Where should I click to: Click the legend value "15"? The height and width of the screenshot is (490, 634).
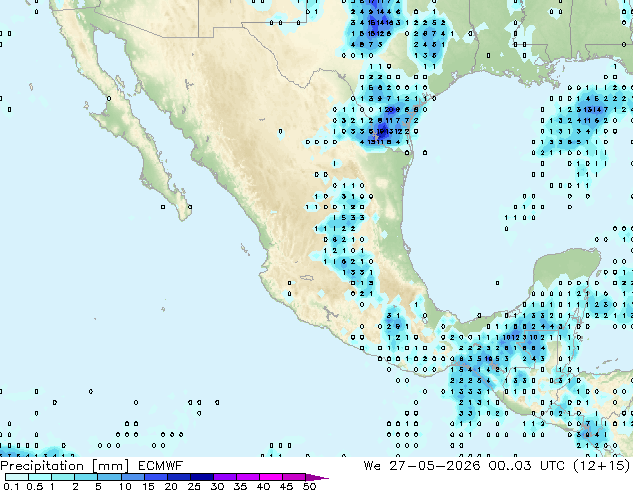point(148,486)
